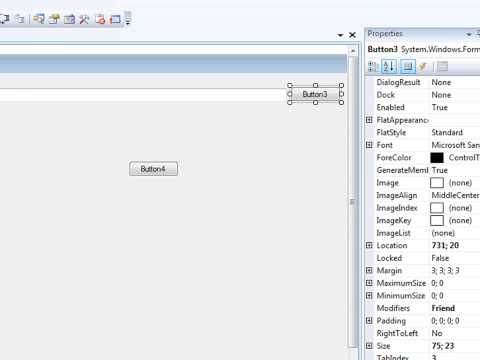Select the ForeColor property name

point(394,157)
